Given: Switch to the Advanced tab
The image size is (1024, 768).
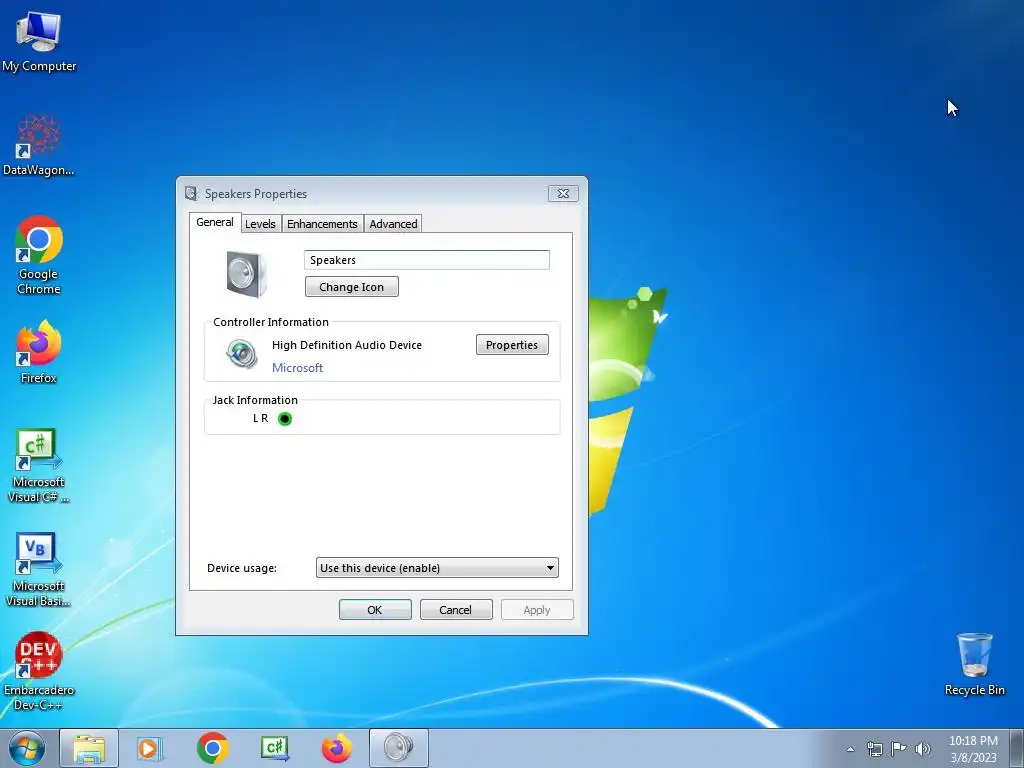Looking at the screenshot, I should 393,223.
